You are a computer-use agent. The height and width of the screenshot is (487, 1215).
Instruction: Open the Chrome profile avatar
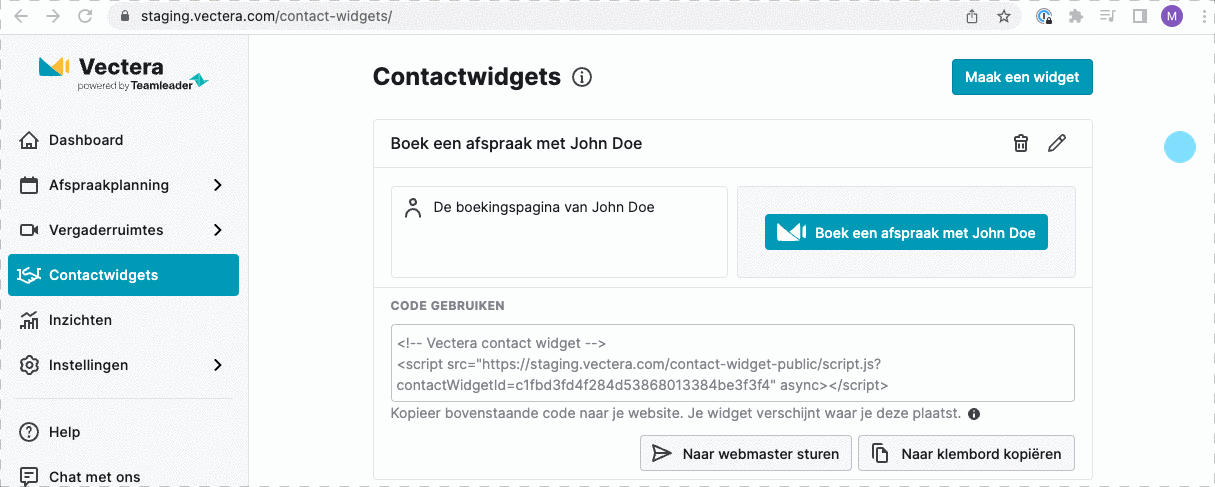coord(1171,16)
